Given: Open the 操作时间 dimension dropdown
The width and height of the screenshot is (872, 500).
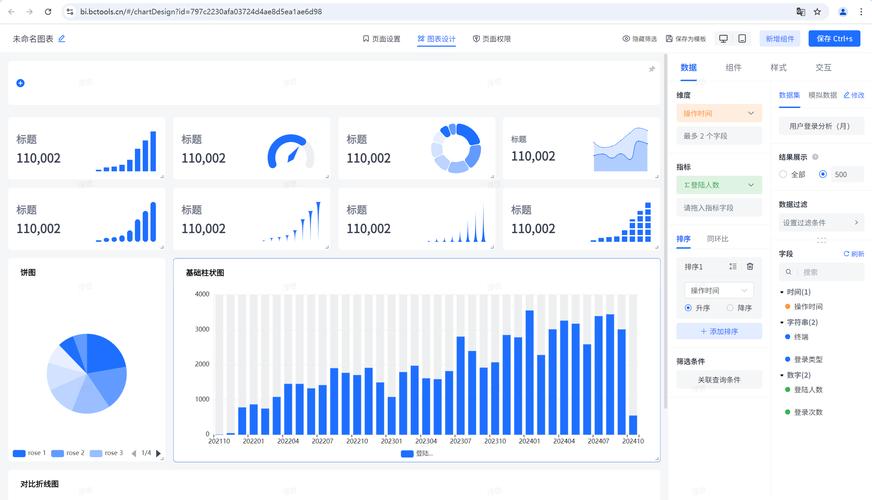Looking at the screenshot, I should [x=719, y=113].
